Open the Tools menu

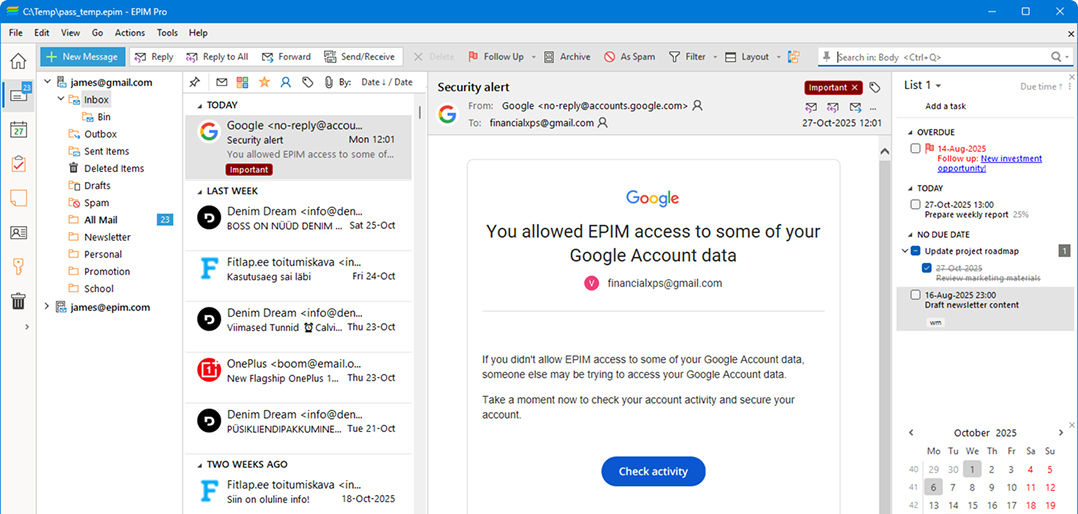pyautogui.click(x=167, y=33)
